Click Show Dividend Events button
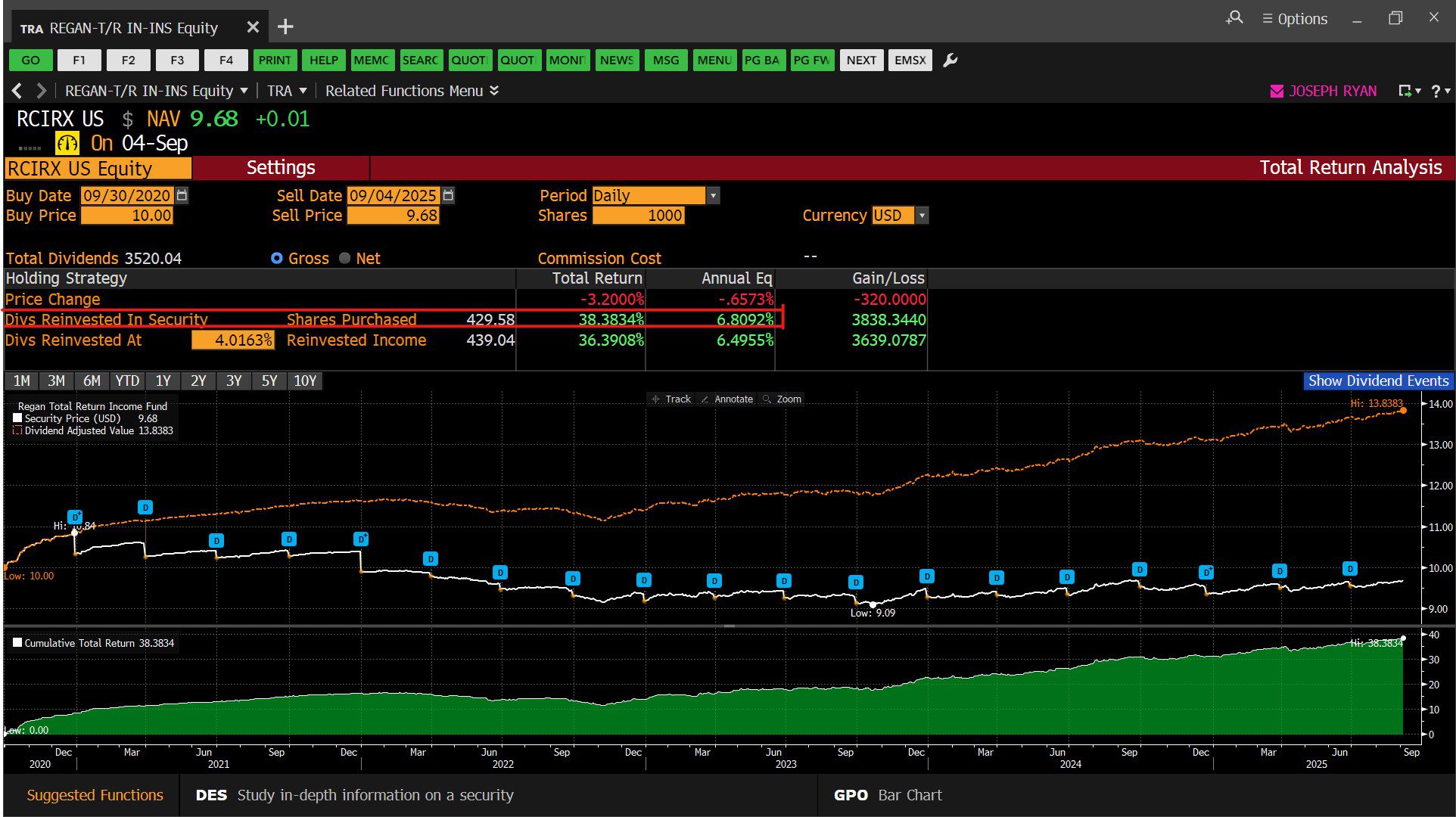 pyautogui.click(x=1377, y=381)
